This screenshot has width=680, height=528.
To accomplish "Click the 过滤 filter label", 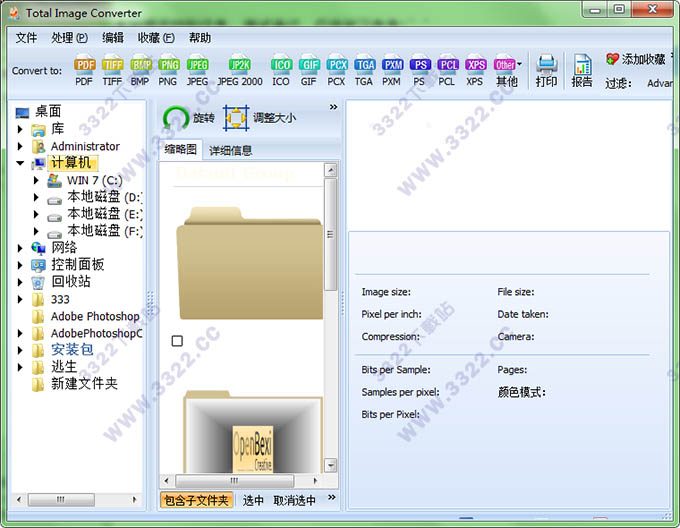I will click(618, 83).
